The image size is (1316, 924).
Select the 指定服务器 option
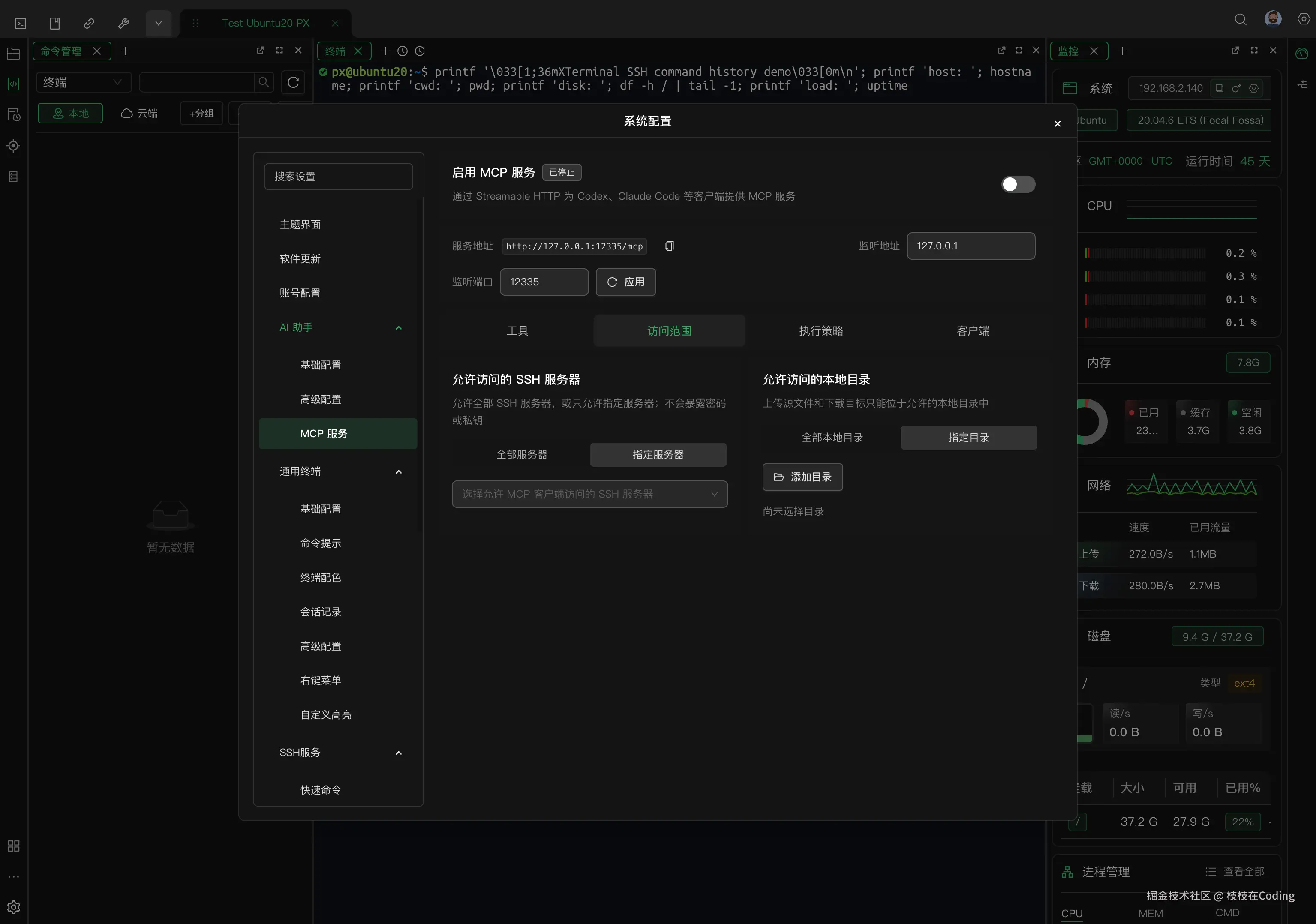tap(658, 455)
